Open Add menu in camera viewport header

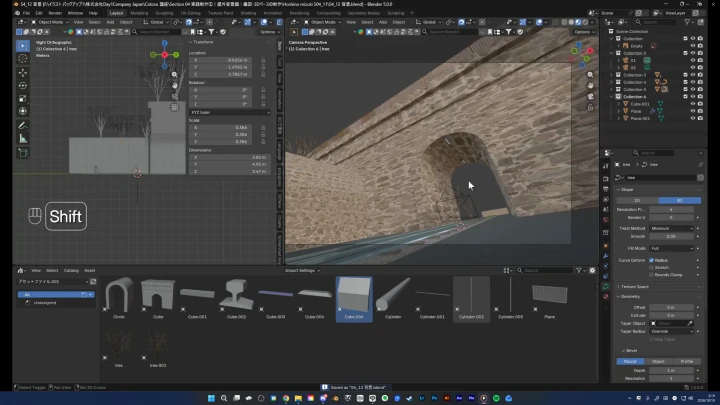[x=382, y=22]
